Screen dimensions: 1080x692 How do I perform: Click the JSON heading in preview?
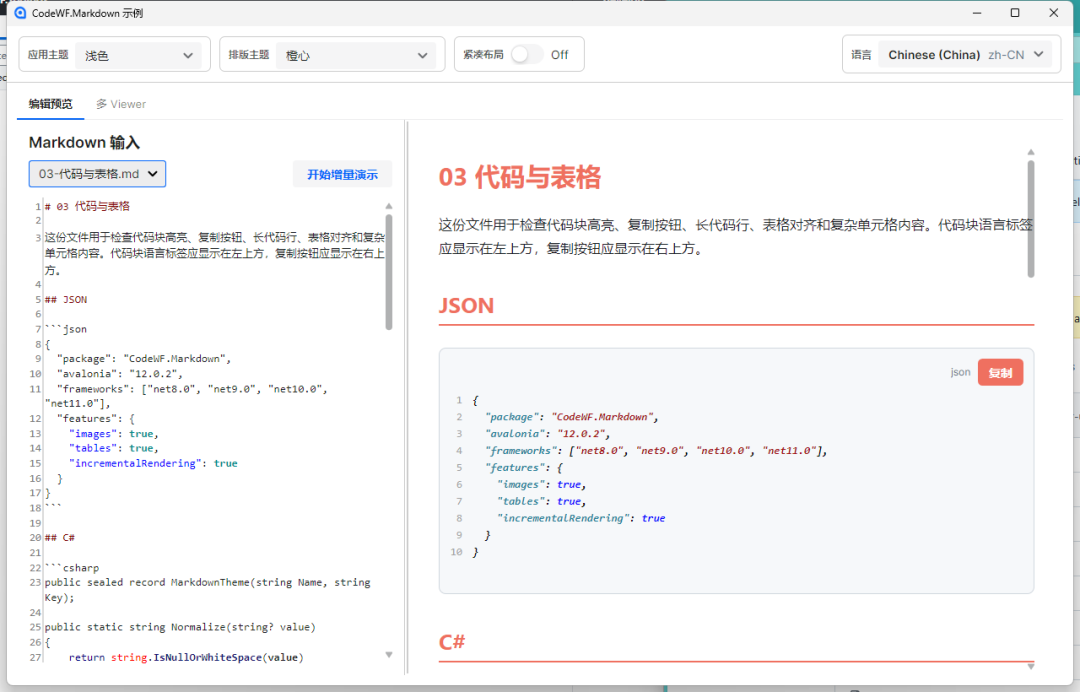pyautogui.click(x=466, y=306)
